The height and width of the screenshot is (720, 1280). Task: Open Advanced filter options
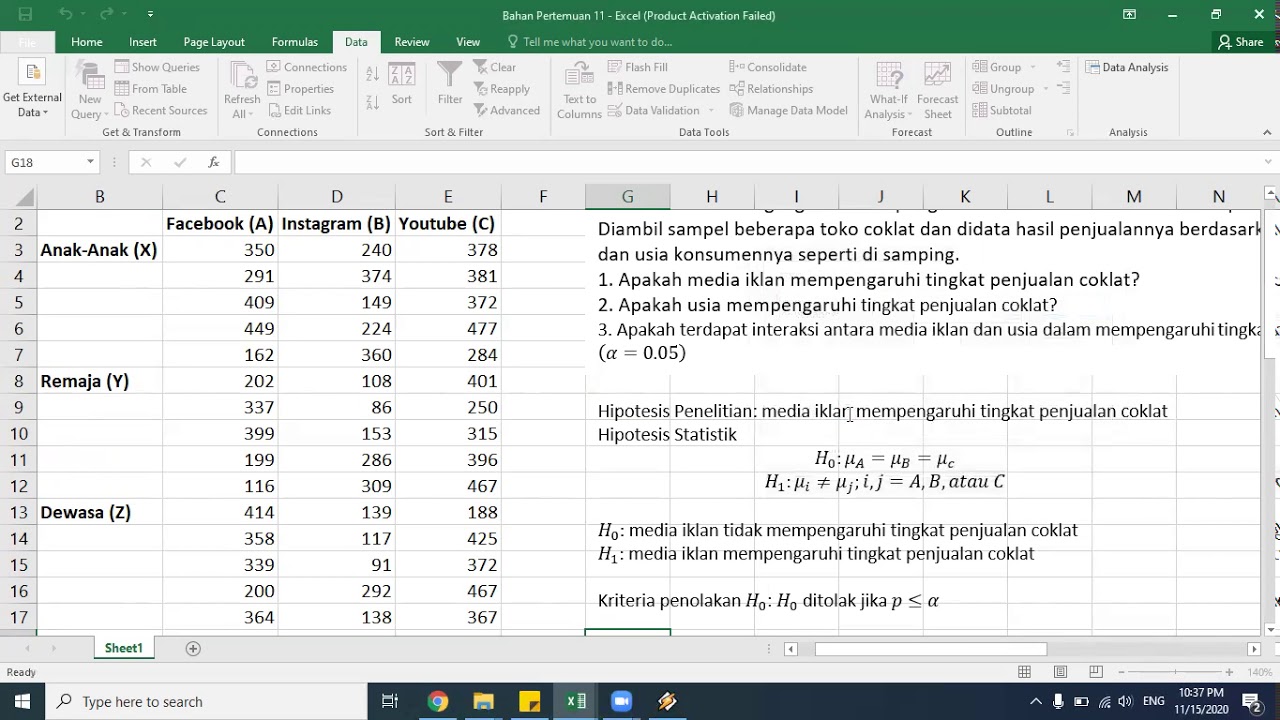coord(507,111)
